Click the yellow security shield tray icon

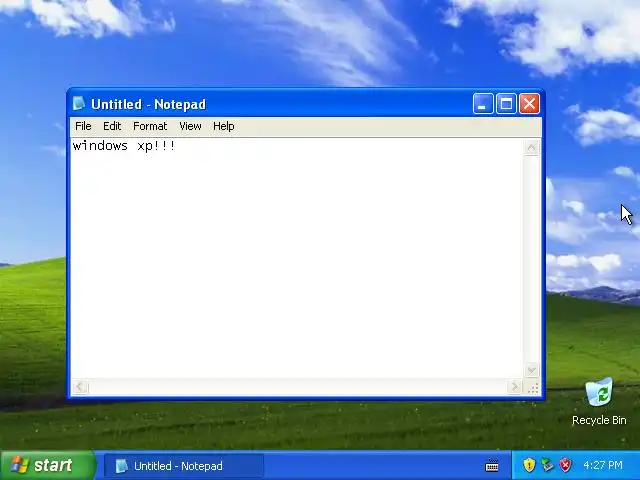tap(529, 465)
